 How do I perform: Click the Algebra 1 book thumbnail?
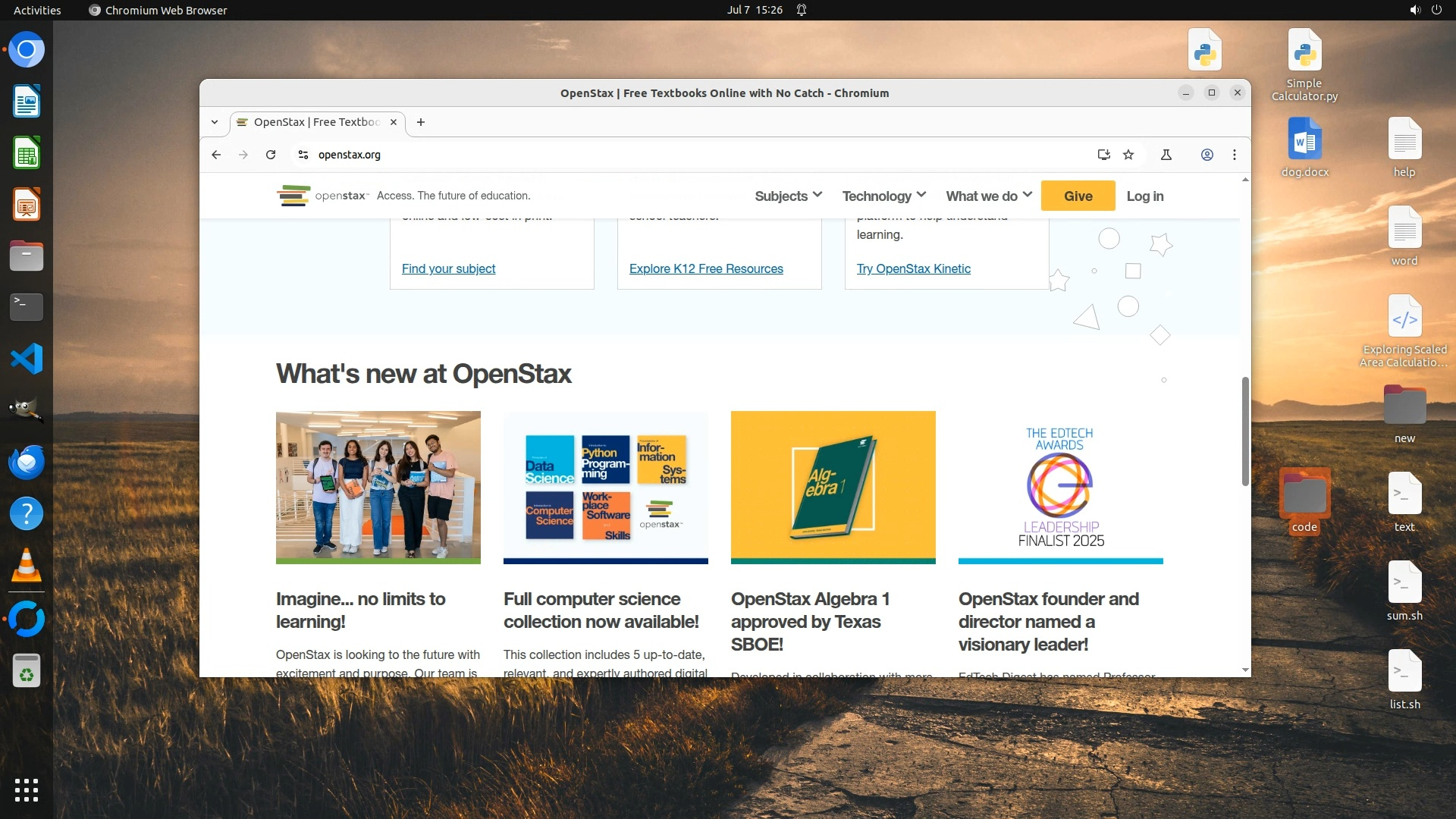833,487
